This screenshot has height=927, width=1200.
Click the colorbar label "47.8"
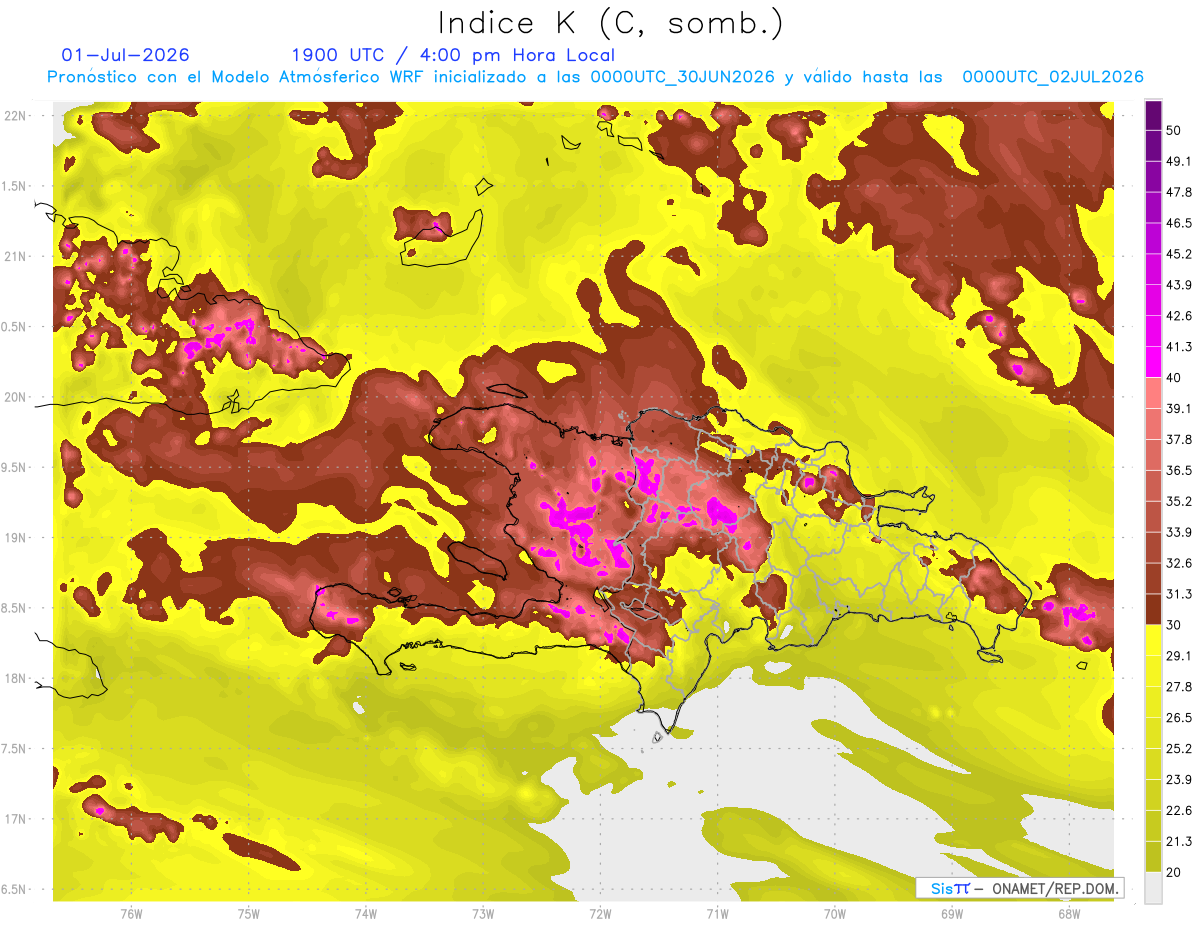(x=1179, y=192)
